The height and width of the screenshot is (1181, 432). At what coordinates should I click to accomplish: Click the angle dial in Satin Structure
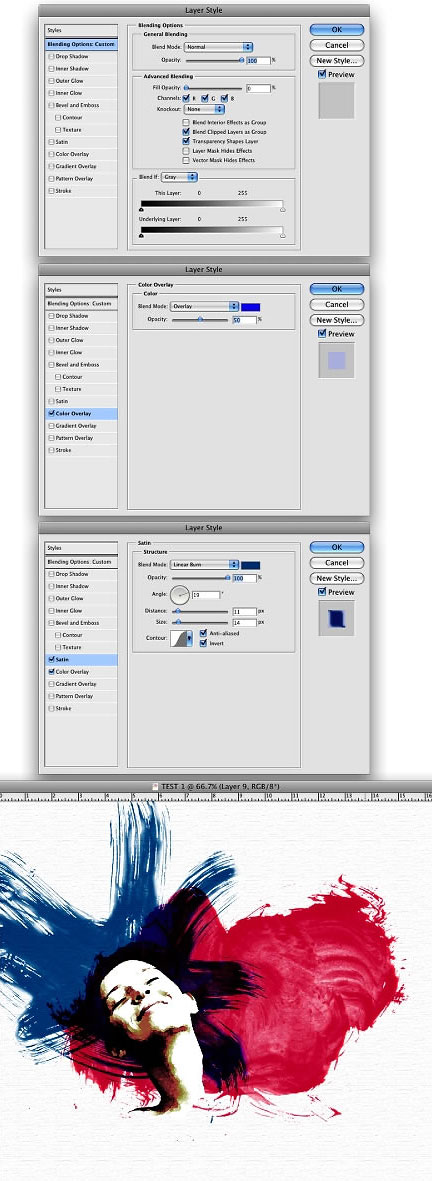point(181,594)
